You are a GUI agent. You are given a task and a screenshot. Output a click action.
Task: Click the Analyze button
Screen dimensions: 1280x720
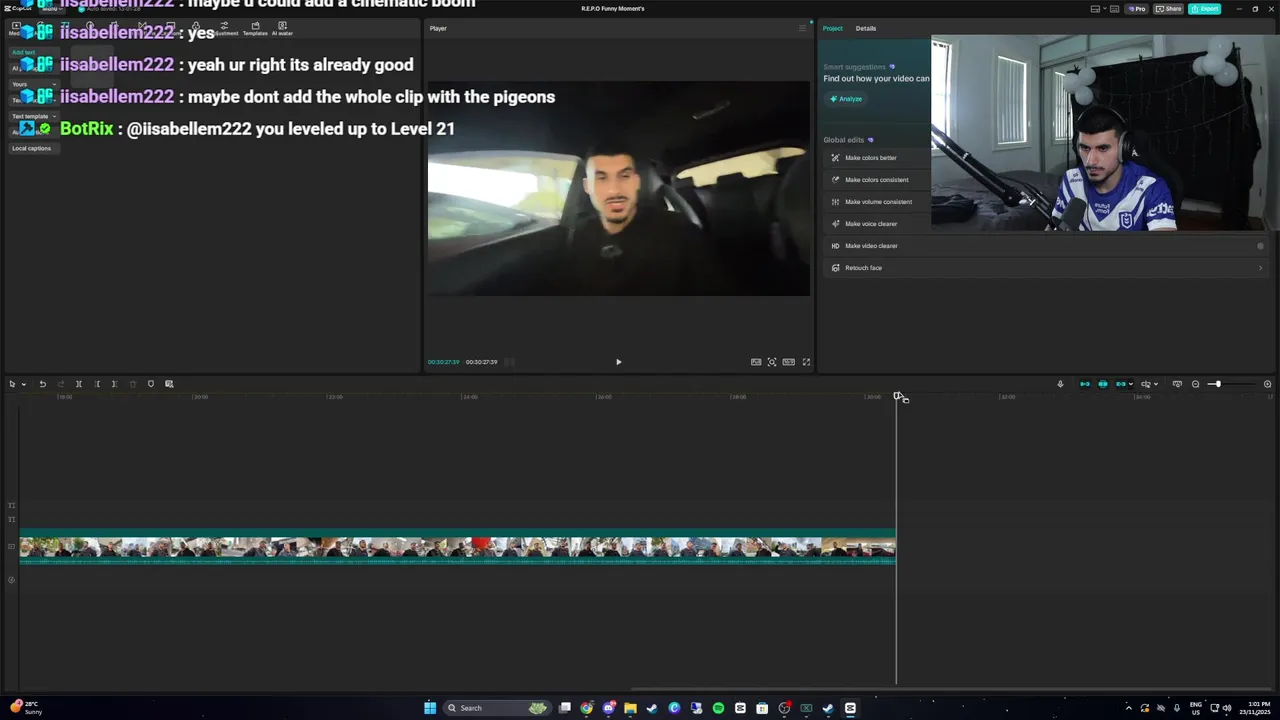[846, 99]
